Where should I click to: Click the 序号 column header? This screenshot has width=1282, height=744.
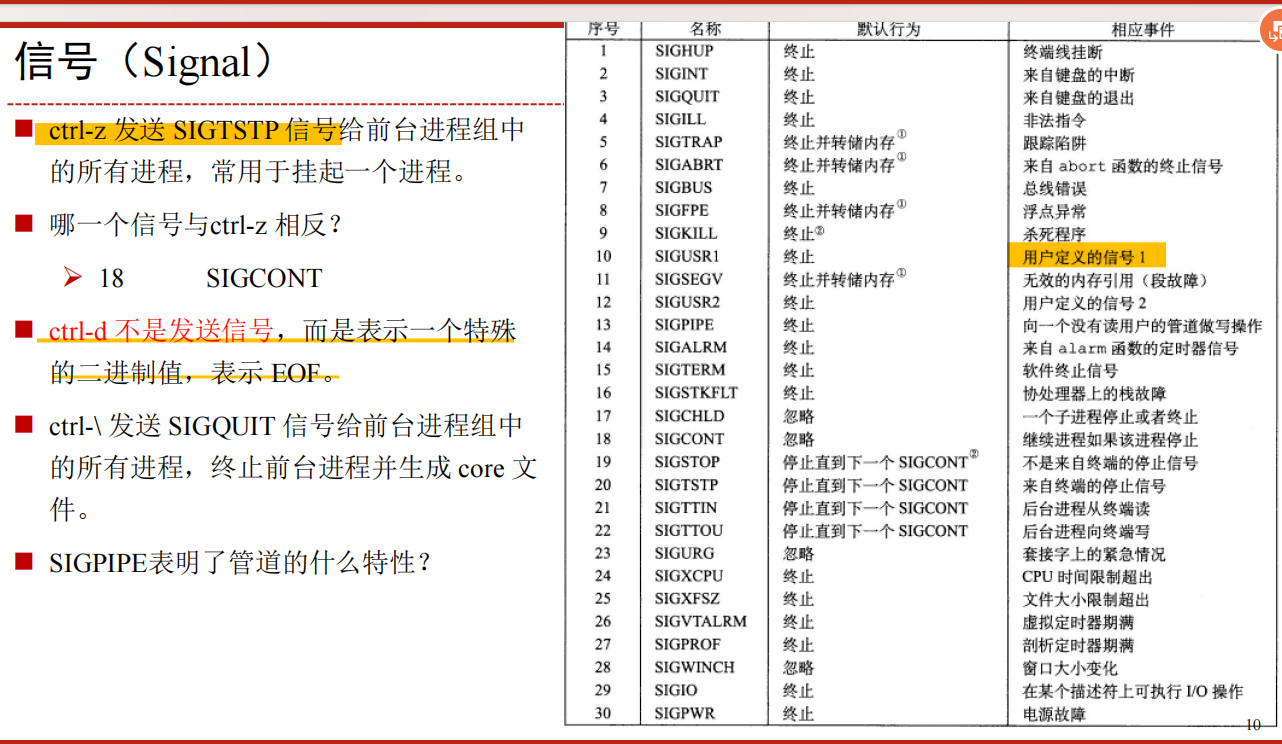[603, 30]
